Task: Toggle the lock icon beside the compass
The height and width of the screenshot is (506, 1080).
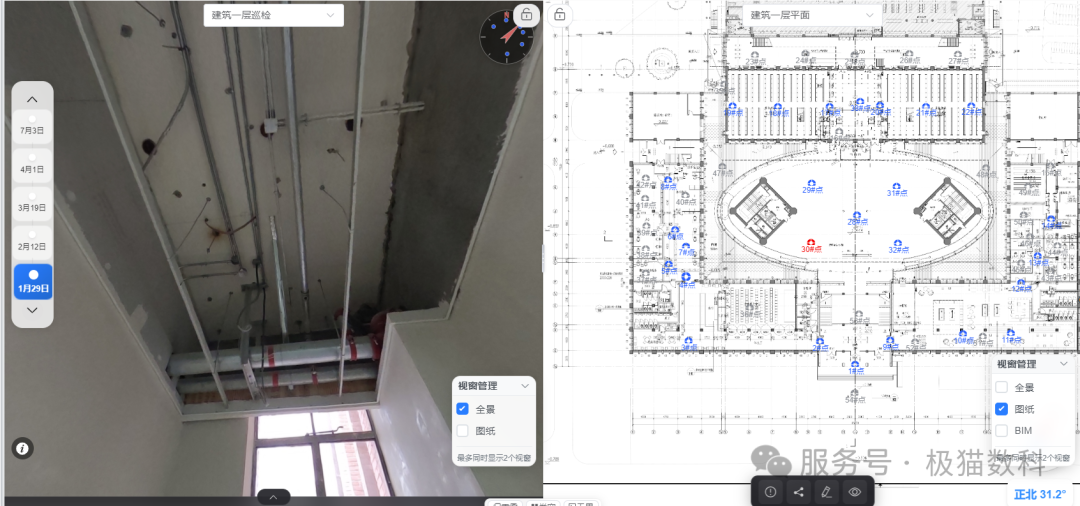Action: (526, 14)
